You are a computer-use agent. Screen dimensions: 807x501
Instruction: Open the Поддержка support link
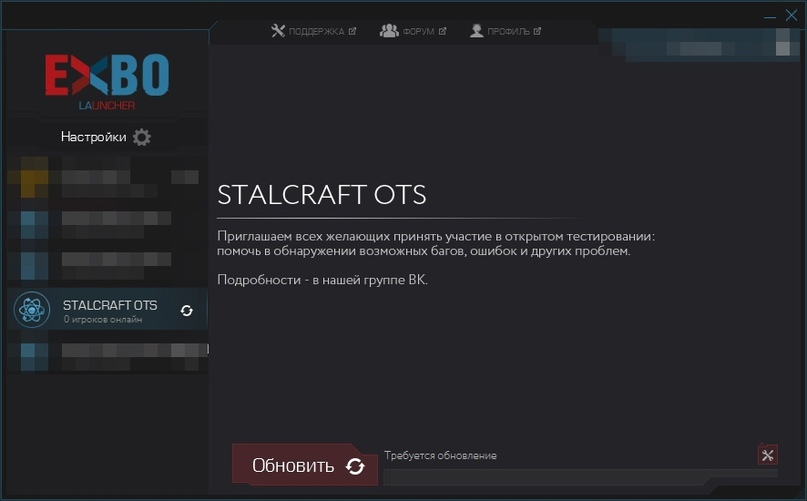click(313, 31)
